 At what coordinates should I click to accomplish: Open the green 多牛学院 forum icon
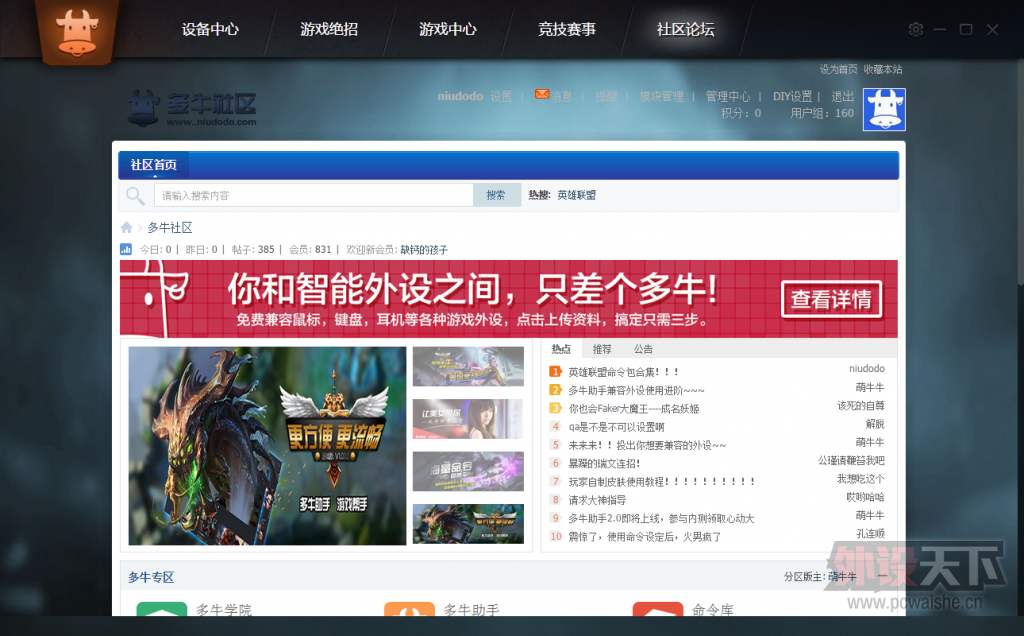(x=161, y=609)
